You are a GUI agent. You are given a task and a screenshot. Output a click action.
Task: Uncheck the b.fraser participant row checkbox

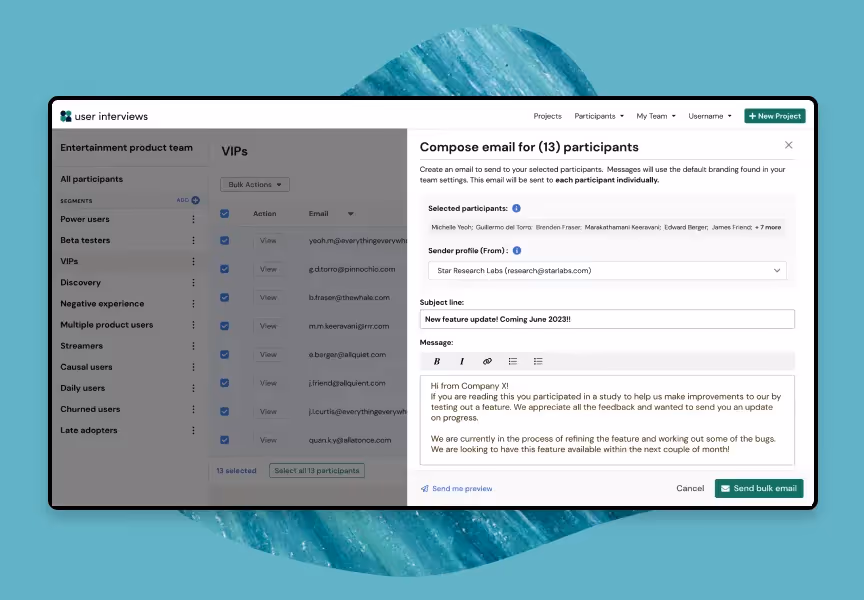(224, 298)
